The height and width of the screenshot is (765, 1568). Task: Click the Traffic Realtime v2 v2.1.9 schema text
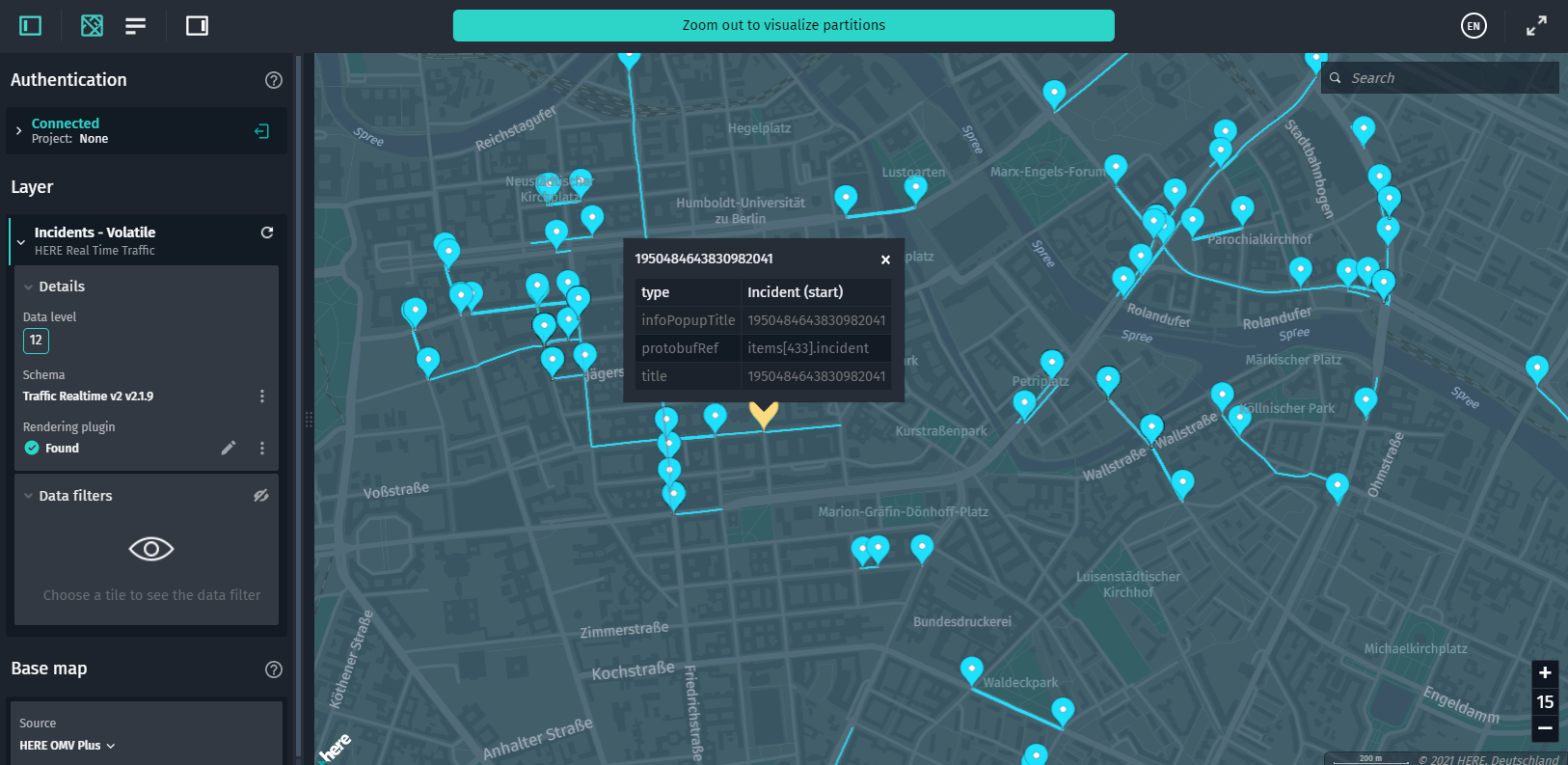click(x=88, y=396)
